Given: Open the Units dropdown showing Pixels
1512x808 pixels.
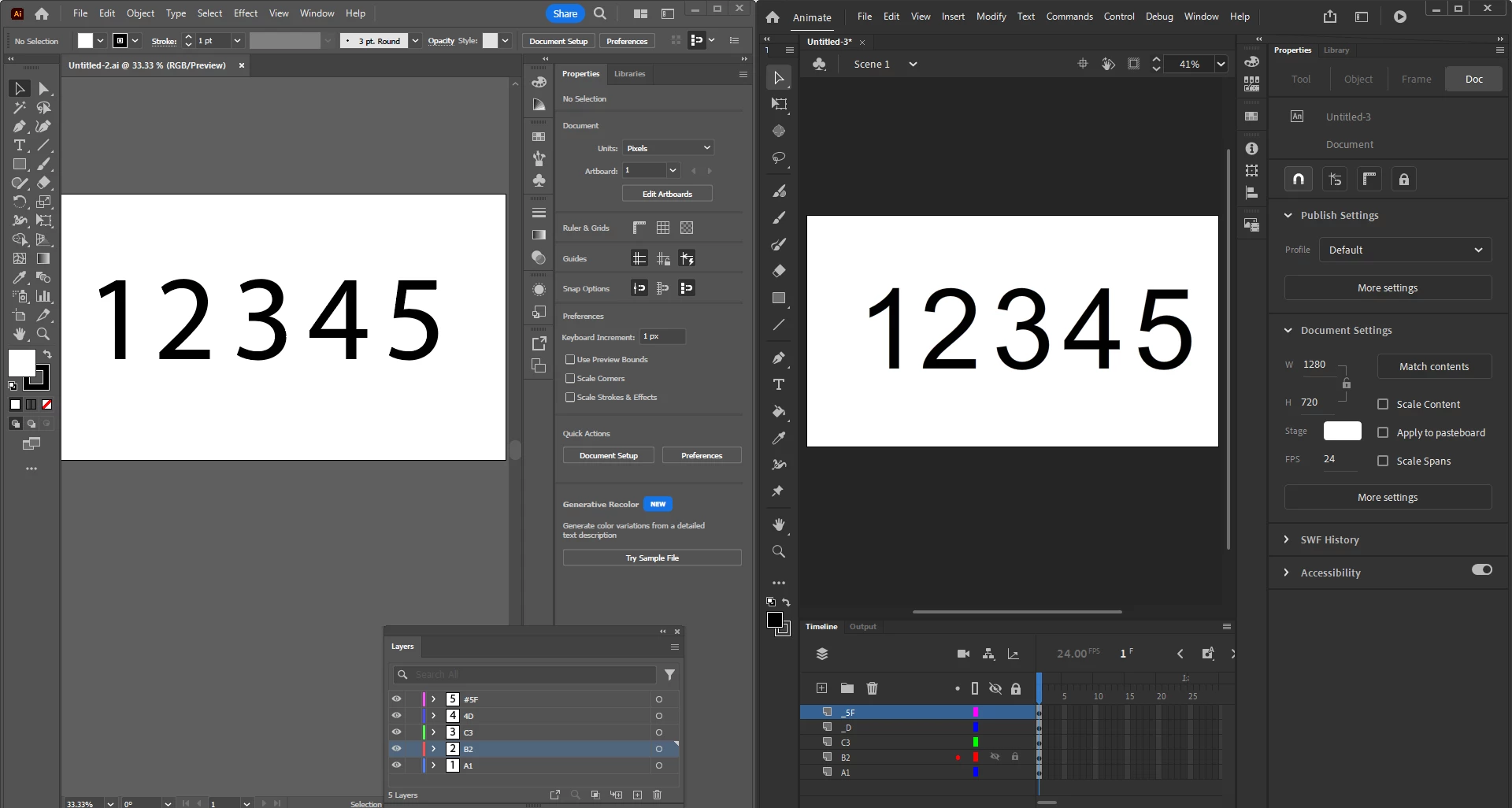Looking at the screenshot, I should pos(668,148).
